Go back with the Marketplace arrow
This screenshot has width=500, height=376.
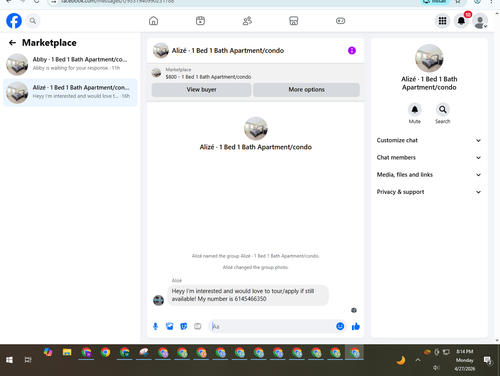click(x=12, y=43)
